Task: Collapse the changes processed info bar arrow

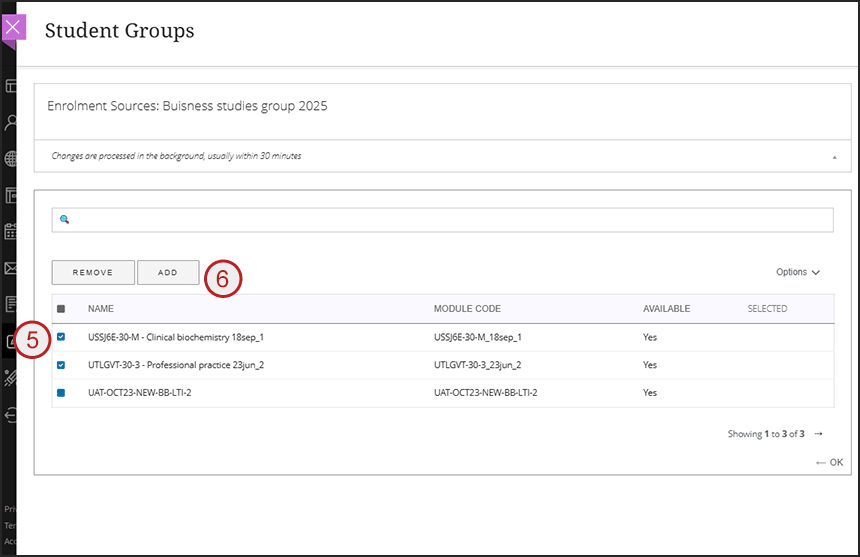Action: [834, 157]
